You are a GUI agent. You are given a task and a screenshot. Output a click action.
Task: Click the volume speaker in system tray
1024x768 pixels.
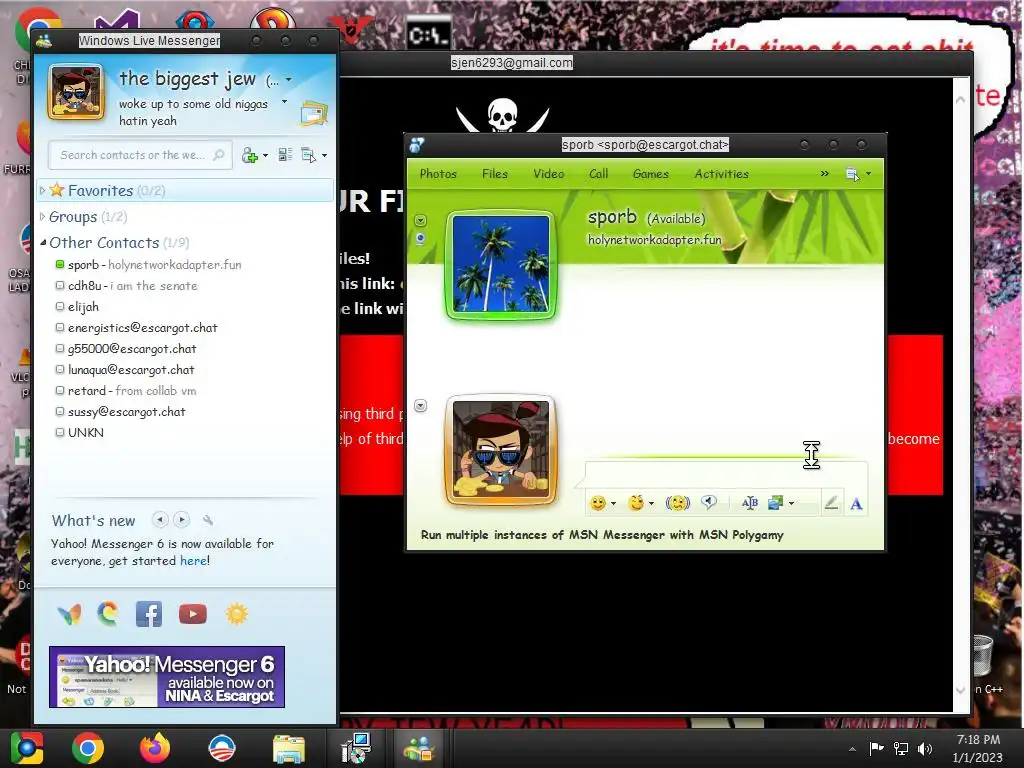[925, 748]
